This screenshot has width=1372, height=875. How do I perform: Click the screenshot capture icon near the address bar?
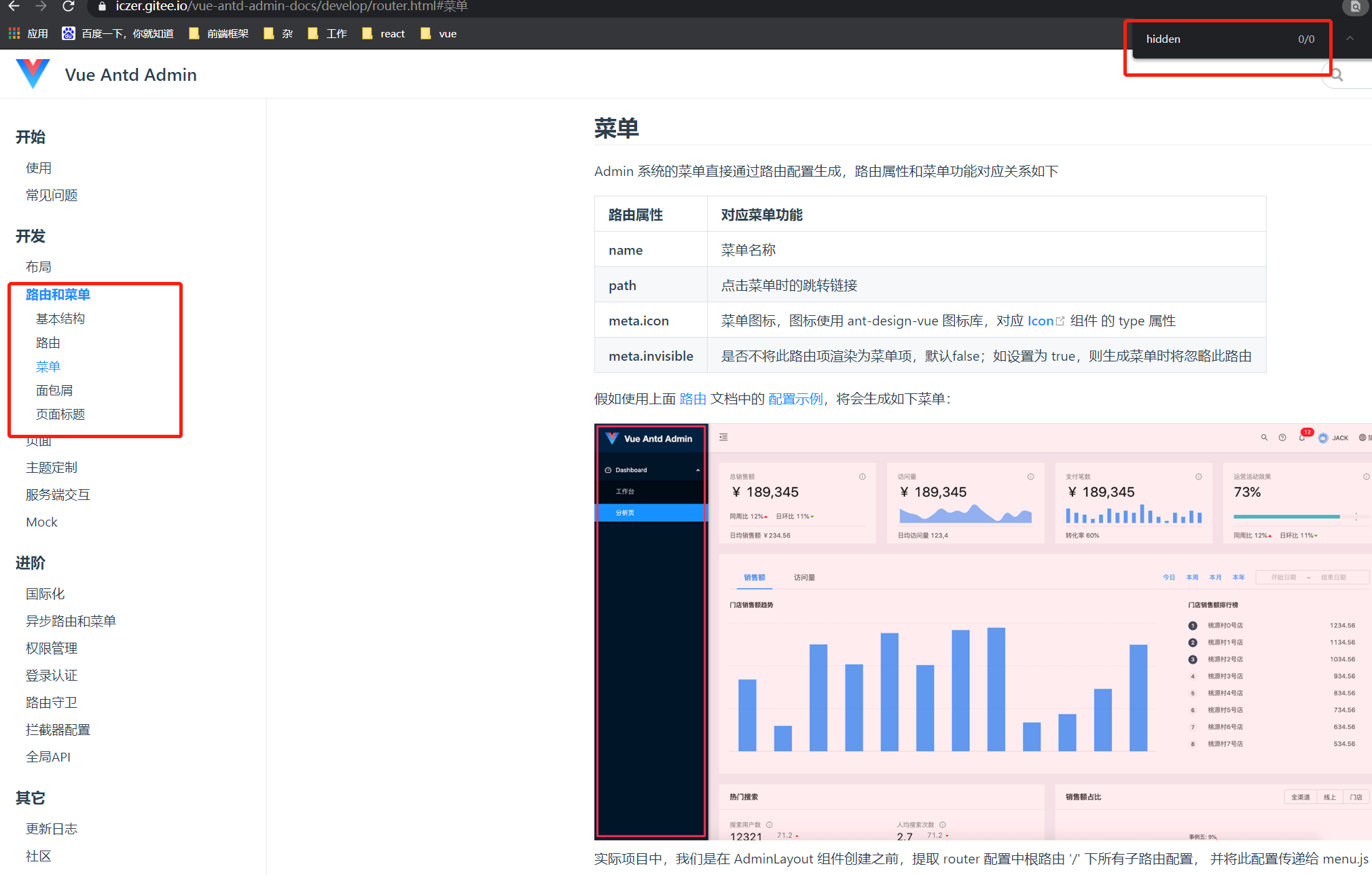click(x=1355, y=7)
